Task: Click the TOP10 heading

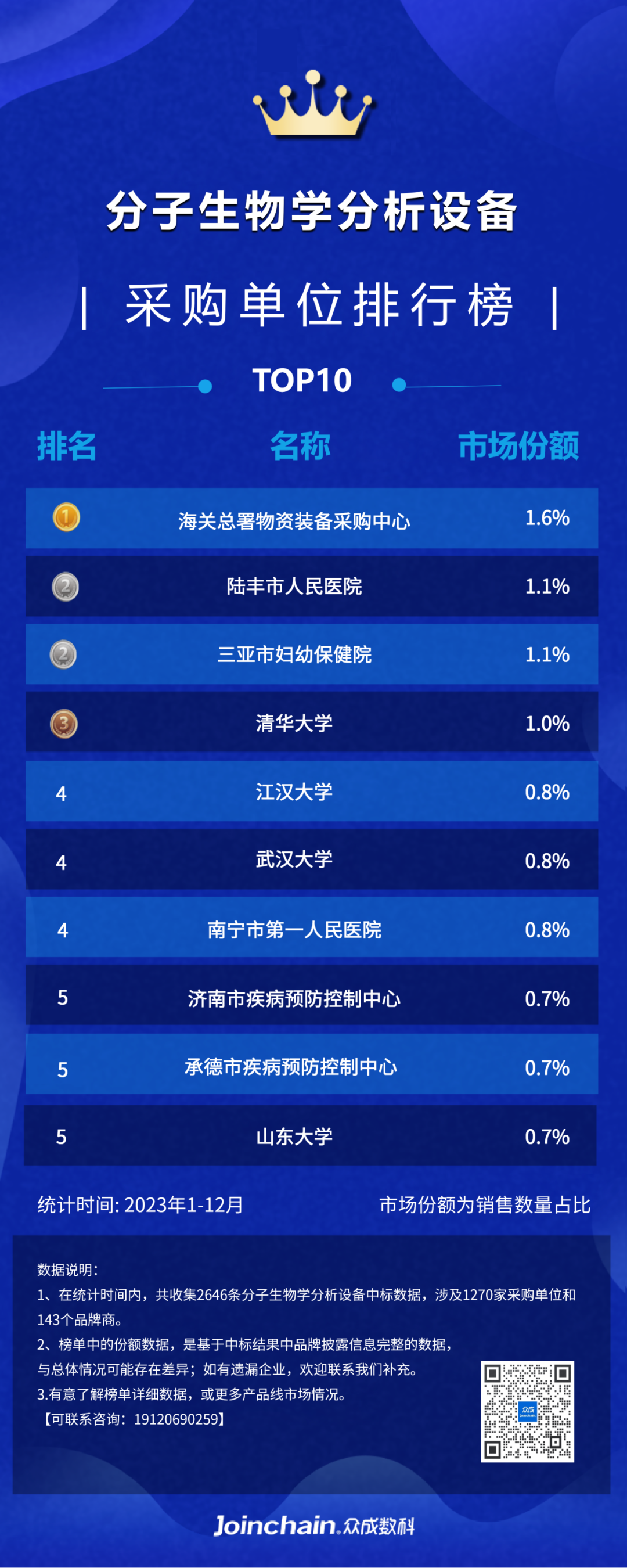Action: click(302, 380)
